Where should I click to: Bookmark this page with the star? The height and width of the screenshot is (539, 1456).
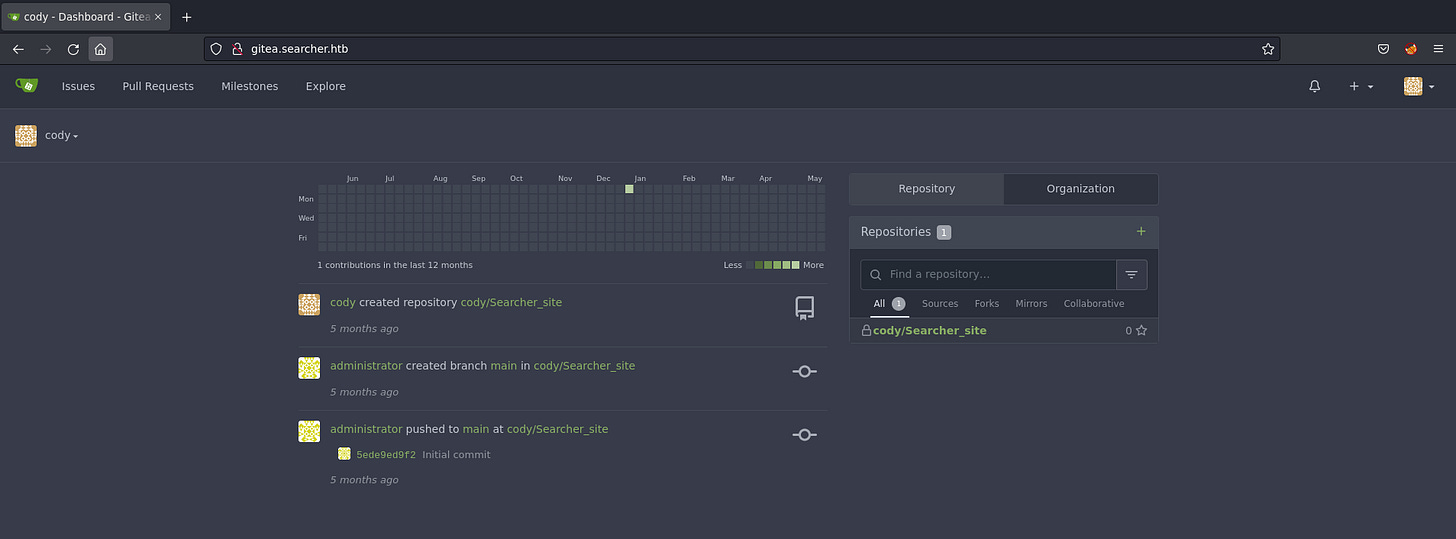pos(1268,49)
